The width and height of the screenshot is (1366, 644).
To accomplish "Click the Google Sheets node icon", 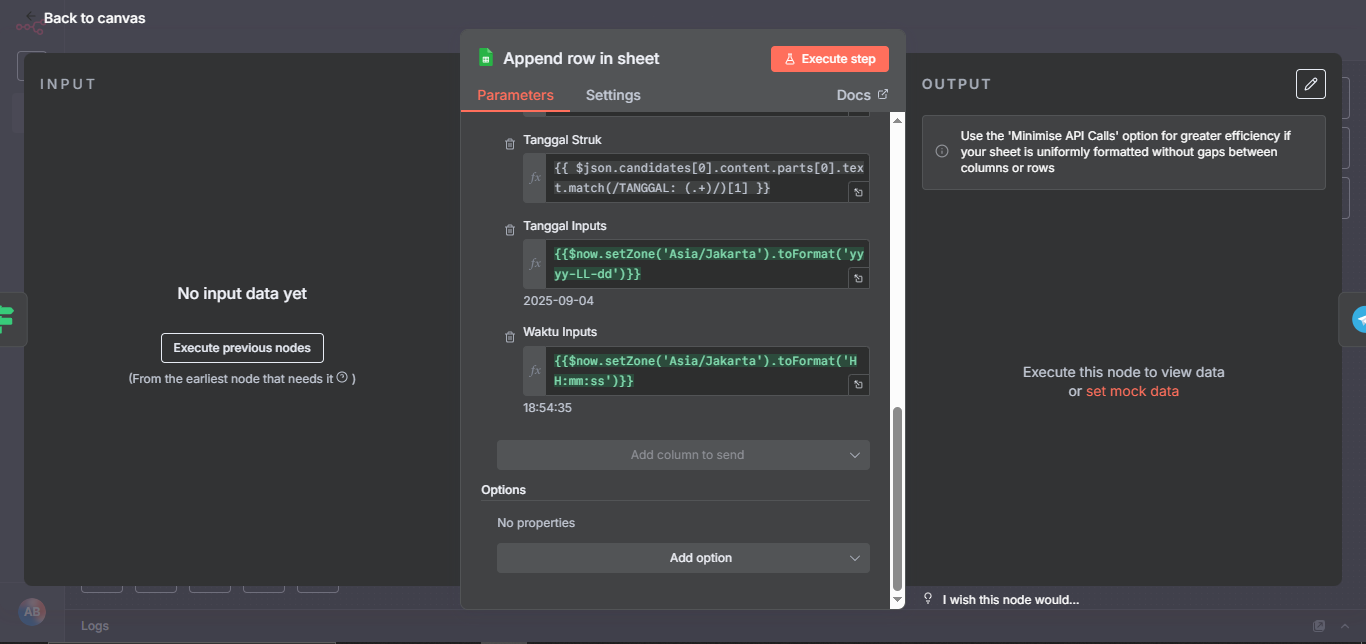I will point(486,58).
